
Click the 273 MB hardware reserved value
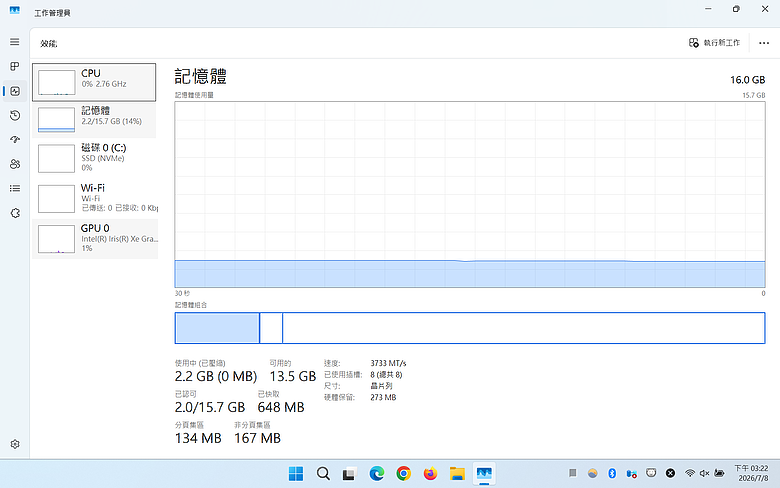(383, 397)
